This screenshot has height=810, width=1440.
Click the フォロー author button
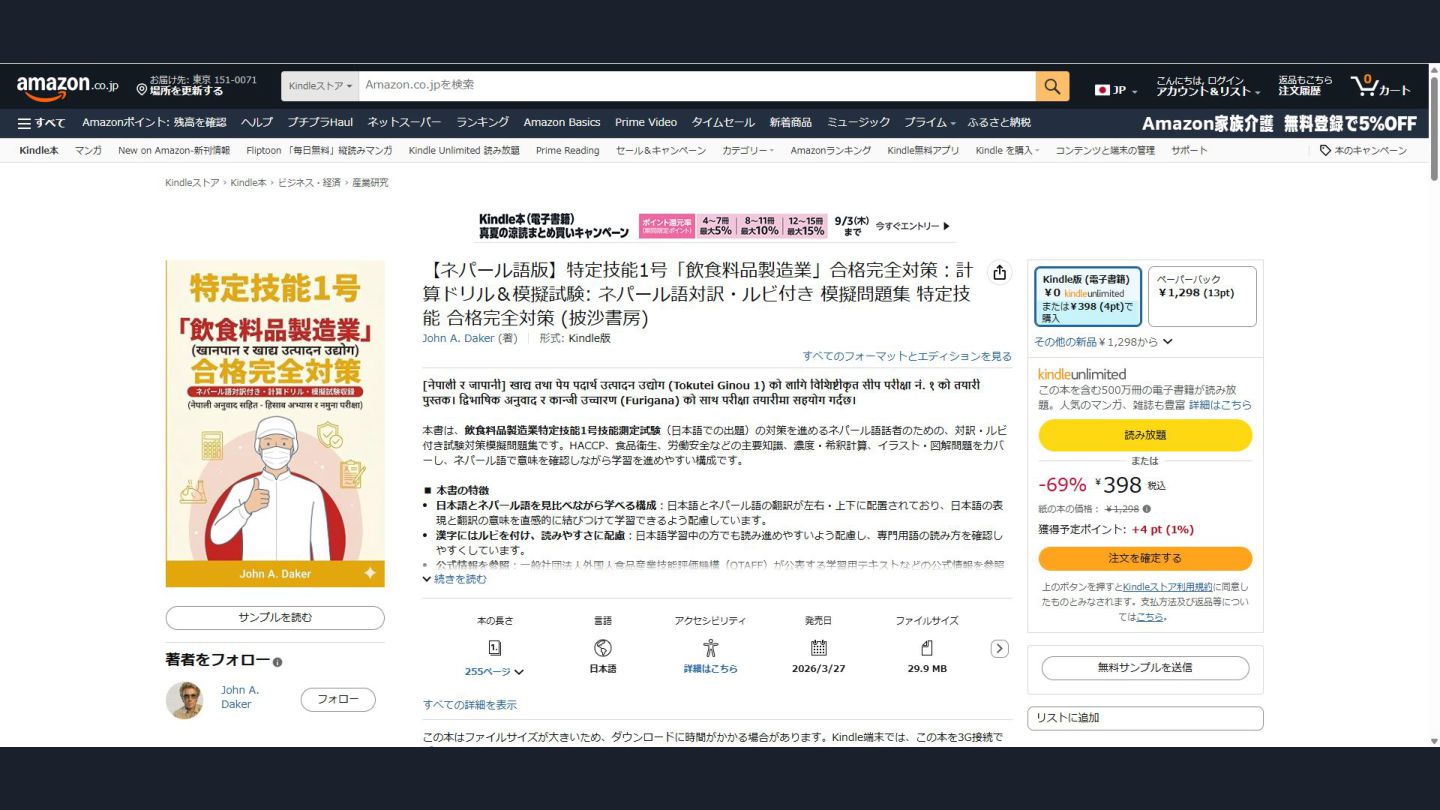[x=338, y=700]
